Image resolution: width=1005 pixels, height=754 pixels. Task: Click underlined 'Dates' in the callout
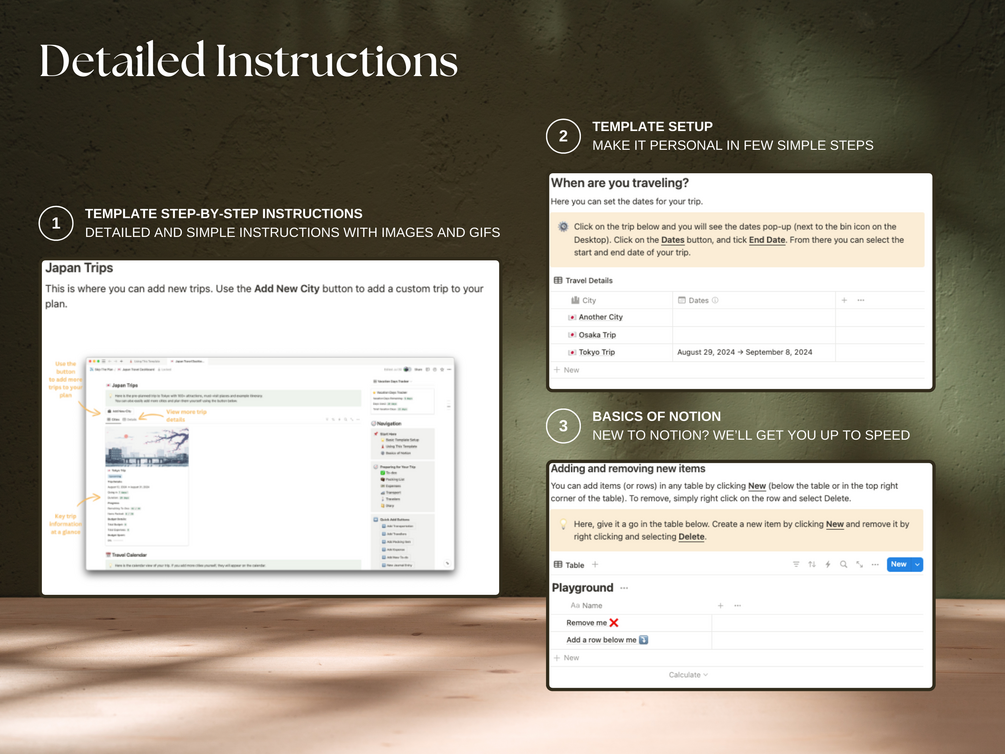pos(672,240)
